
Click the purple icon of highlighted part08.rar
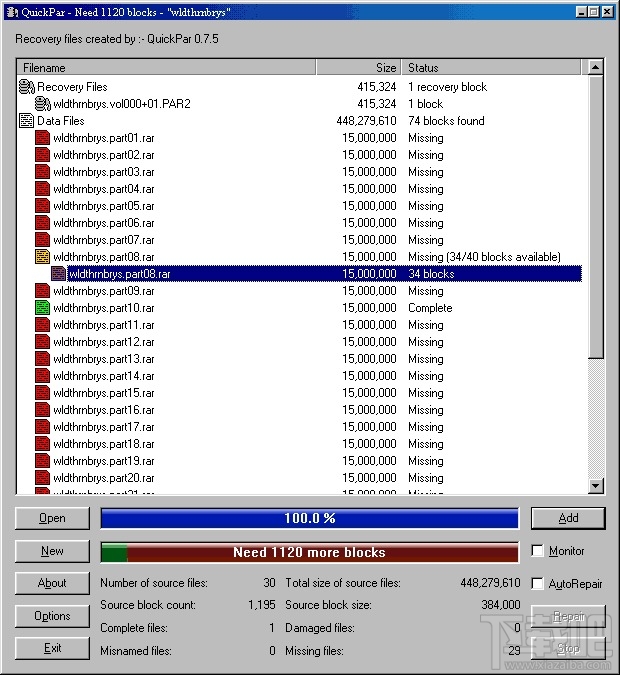pos(58,274)
